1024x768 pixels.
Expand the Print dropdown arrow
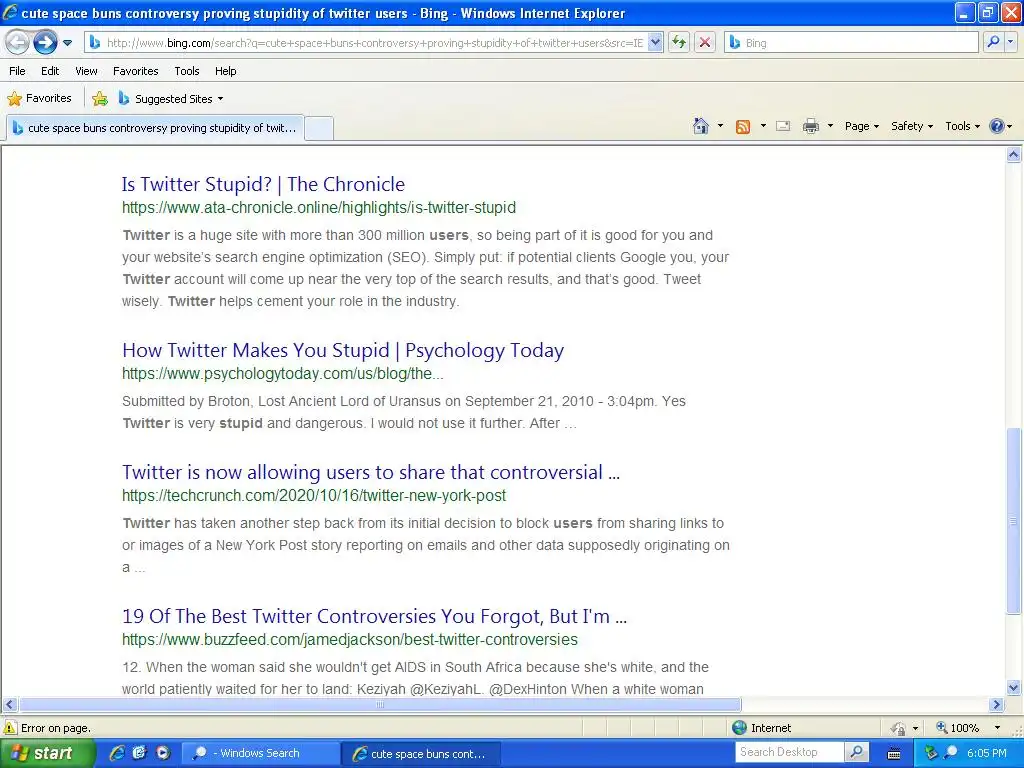tap(830, 126)
